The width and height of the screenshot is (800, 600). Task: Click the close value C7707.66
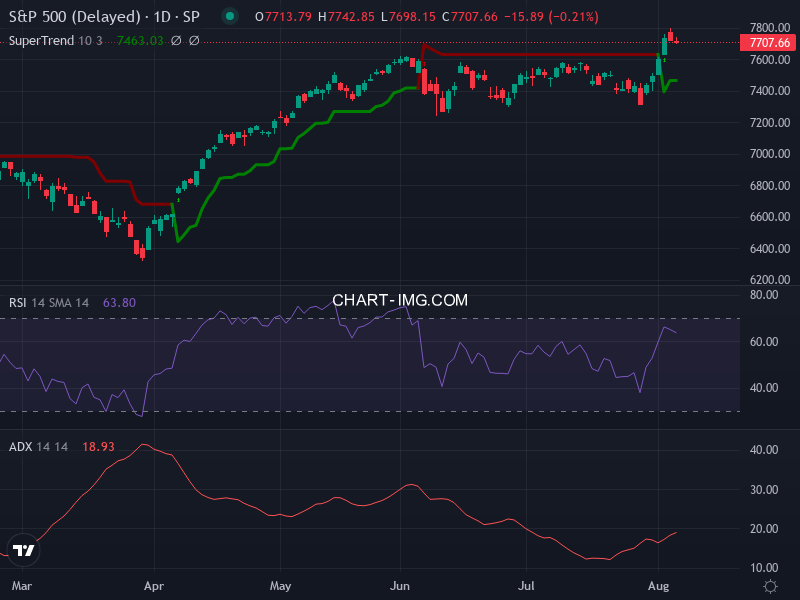point(470,17)
